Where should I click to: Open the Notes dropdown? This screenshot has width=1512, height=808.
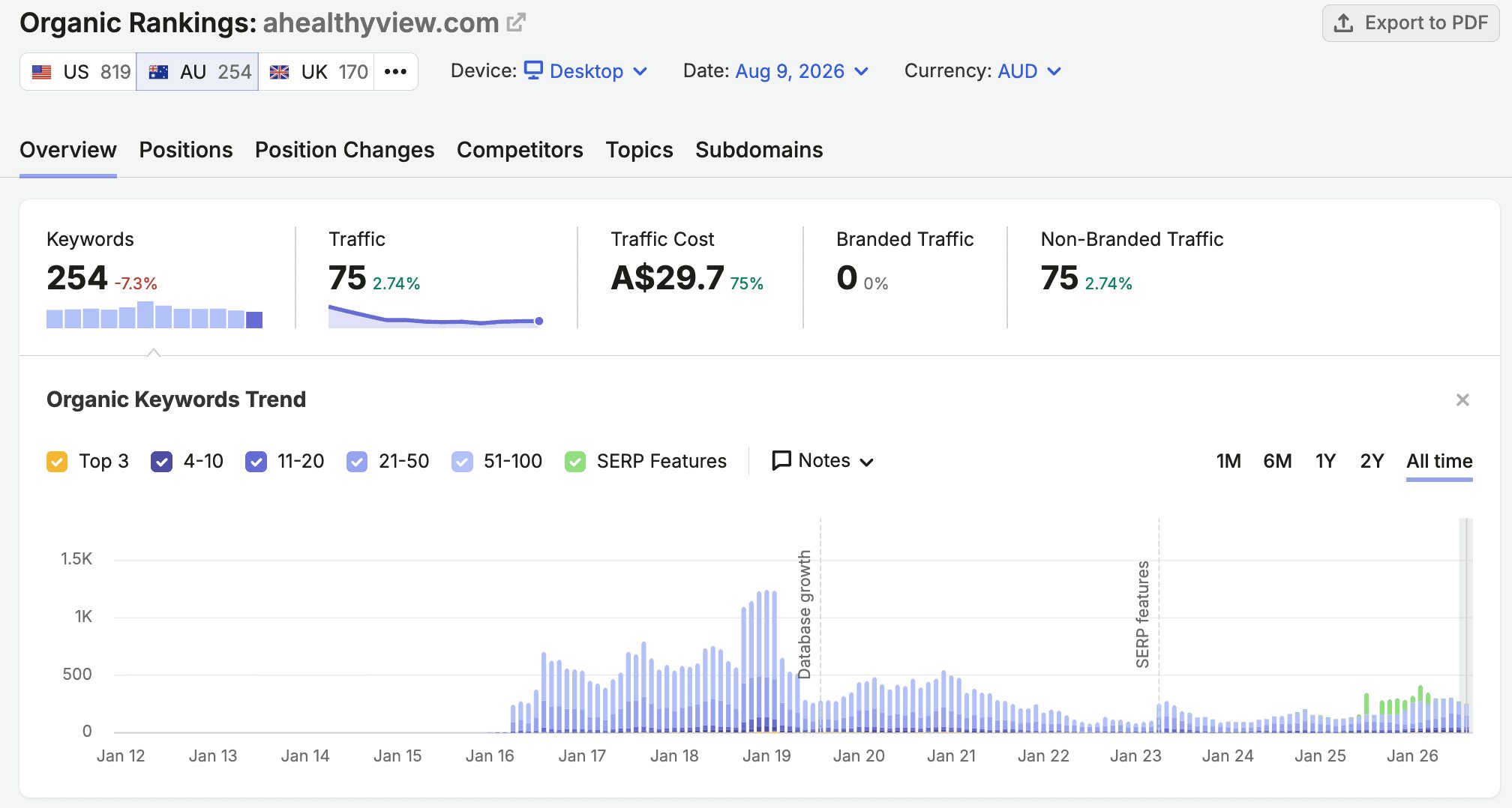click(823, 460)
